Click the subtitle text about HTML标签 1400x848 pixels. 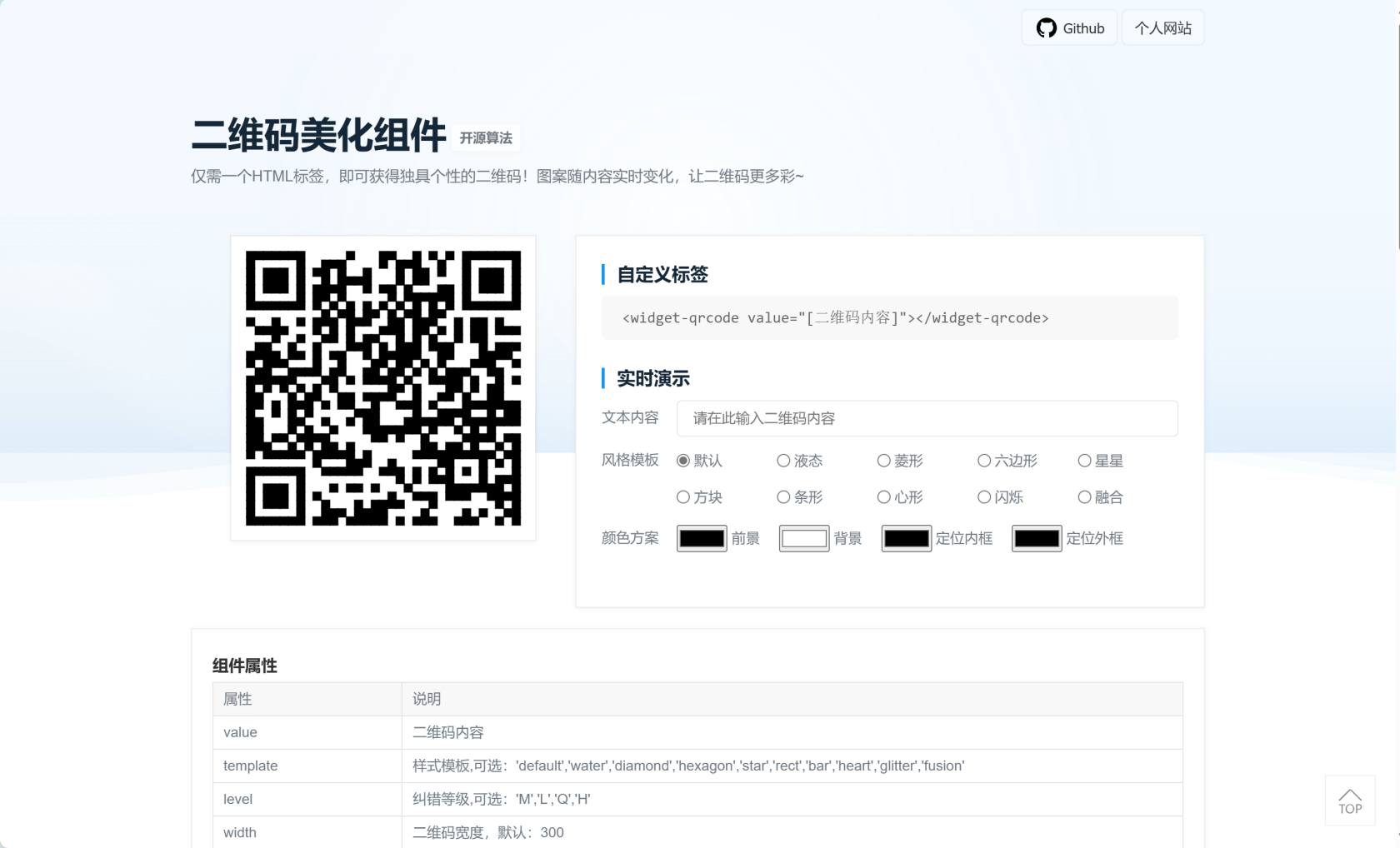pyautogui.click(x=497, y=177)
